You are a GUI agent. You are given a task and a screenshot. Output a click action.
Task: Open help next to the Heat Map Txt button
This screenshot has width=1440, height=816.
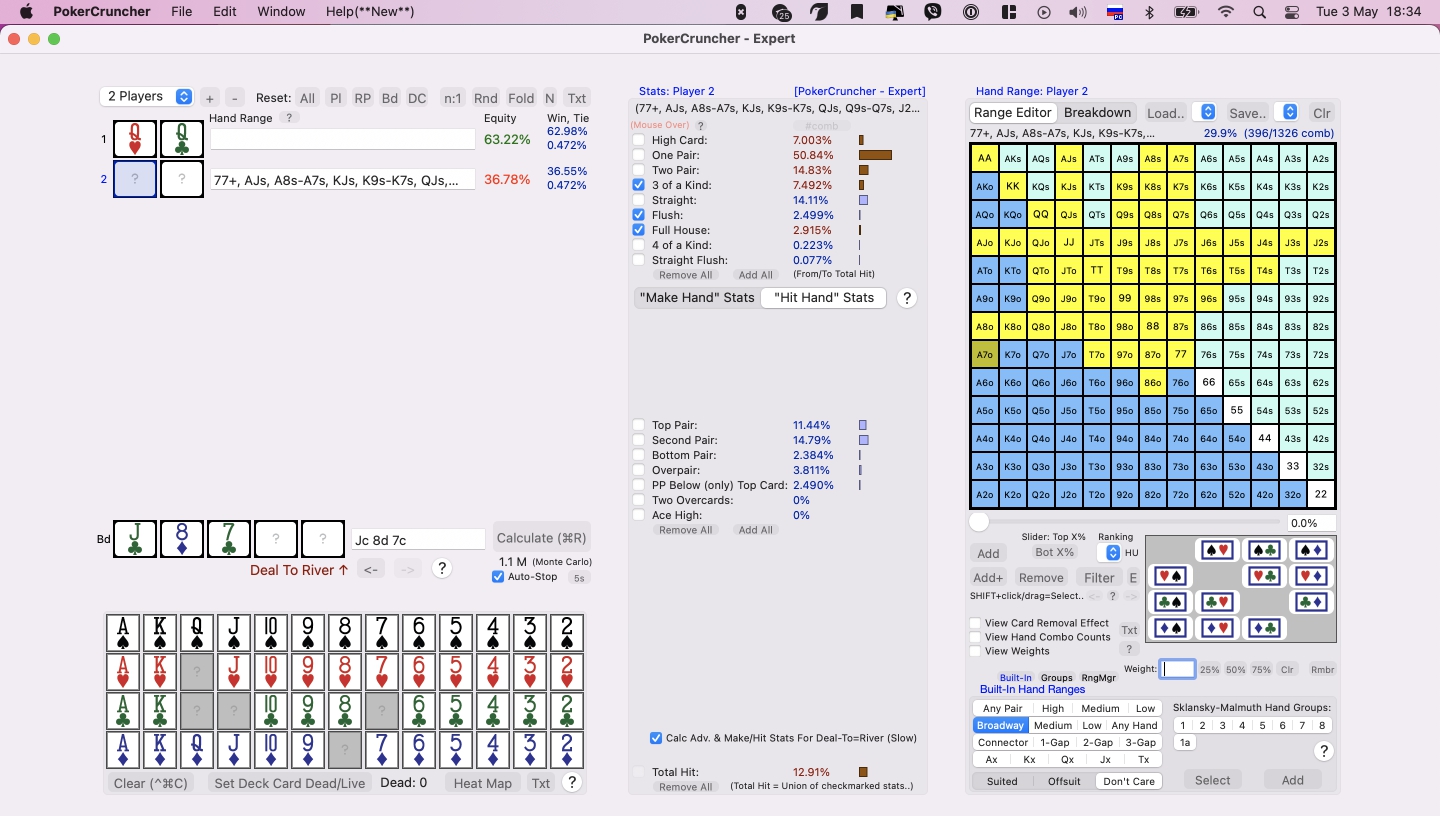point(572,783)
